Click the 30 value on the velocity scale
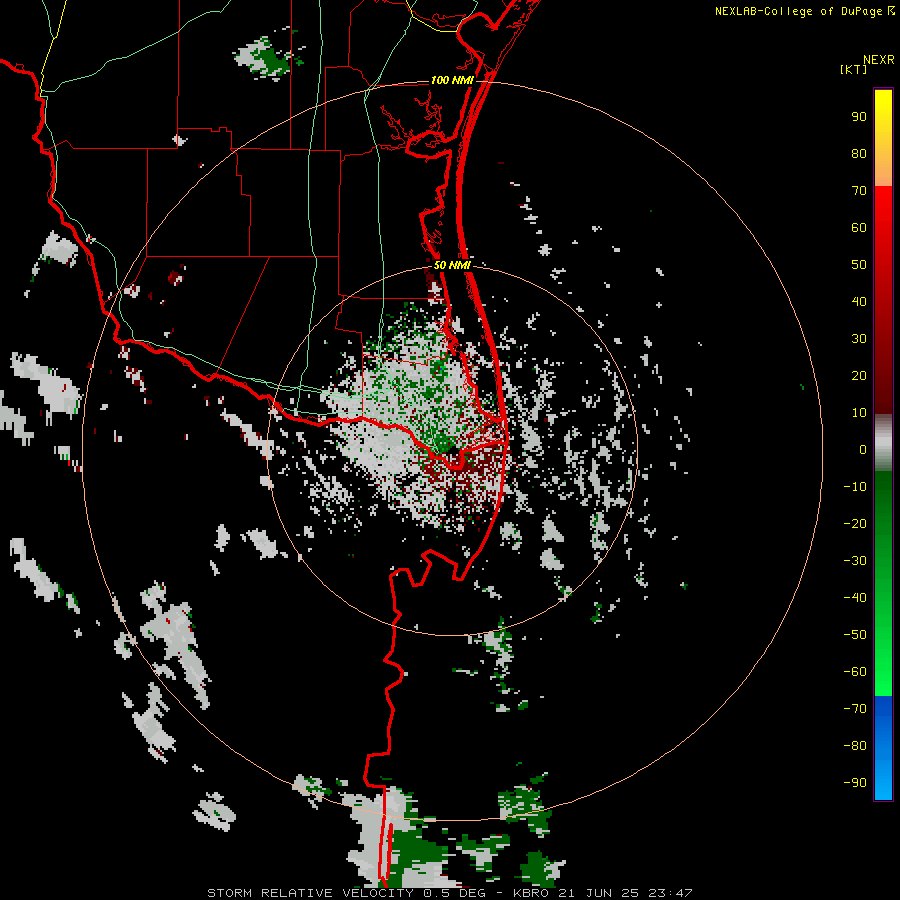The width and height of the screenshot is (900, 900). point(859,339)
